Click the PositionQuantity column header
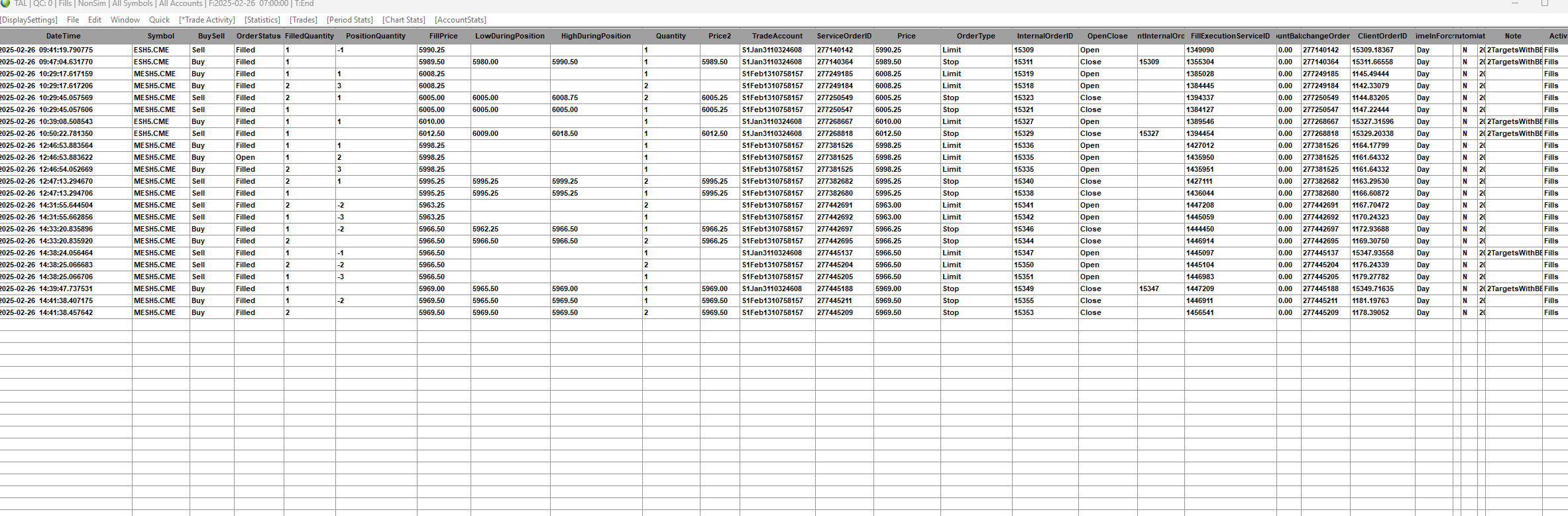Screen dimensions: 1568x516 [376, 36]
